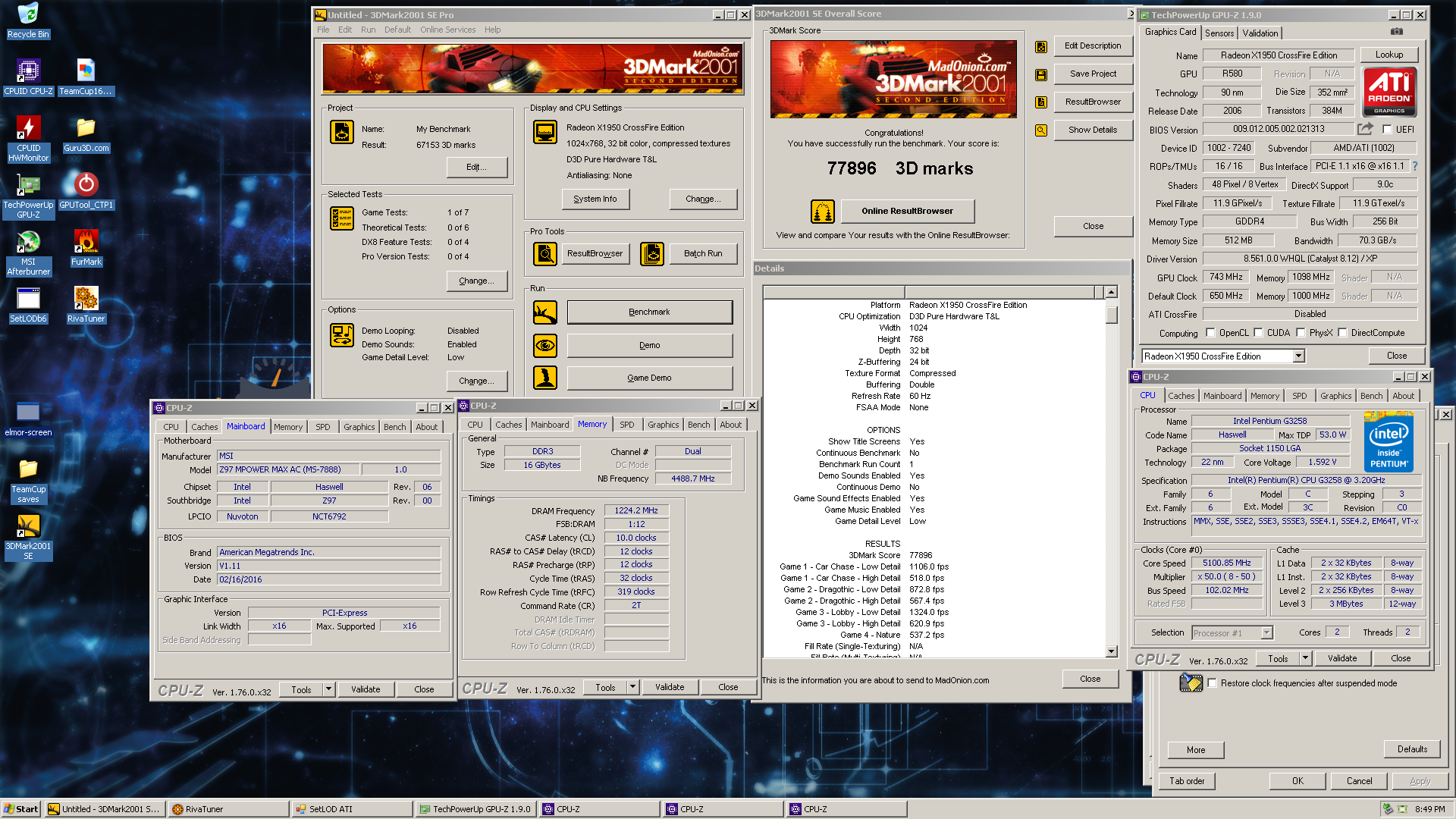The width and height of the screenshot is (1456, 819).
Task: Click the Benchmark run icon in 3DMark2001
Action: pos(545,312)
